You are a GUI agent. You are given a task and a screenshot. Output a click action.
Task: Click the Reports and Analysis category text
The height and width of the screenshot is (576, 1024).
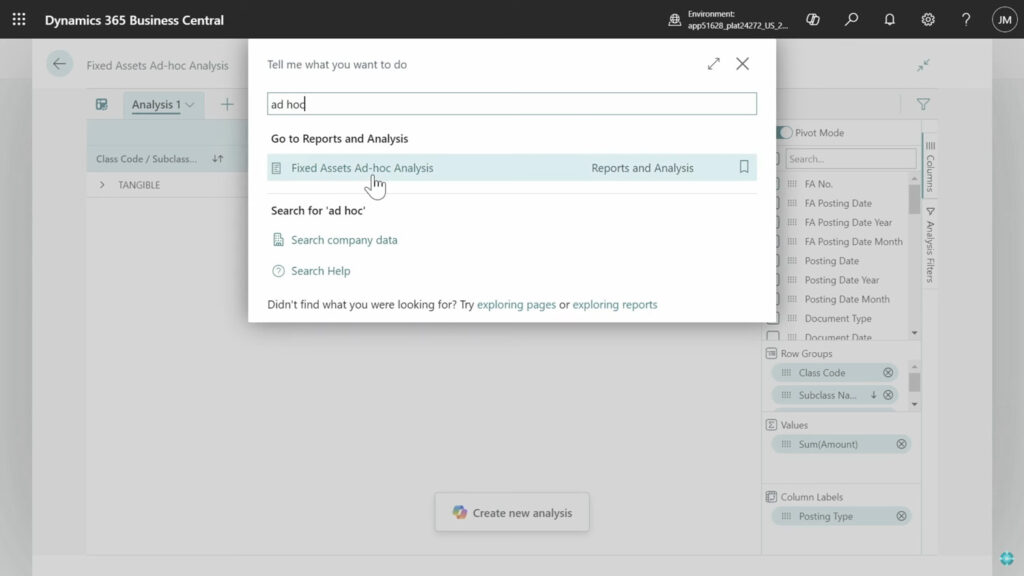pos(642,168)
